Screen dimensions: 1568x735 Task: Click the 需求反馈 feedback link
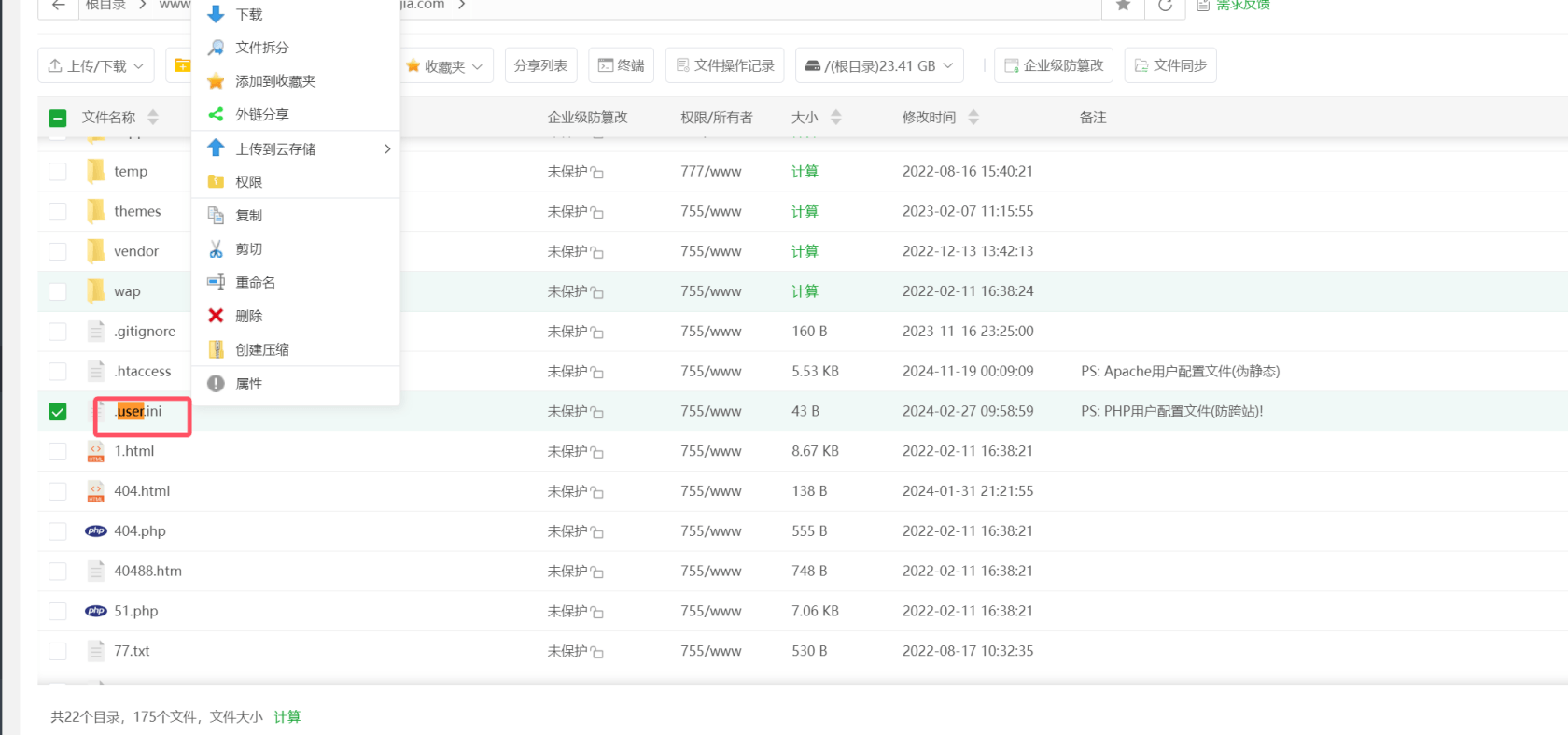pyautogui.click(x=1242, y=5)
